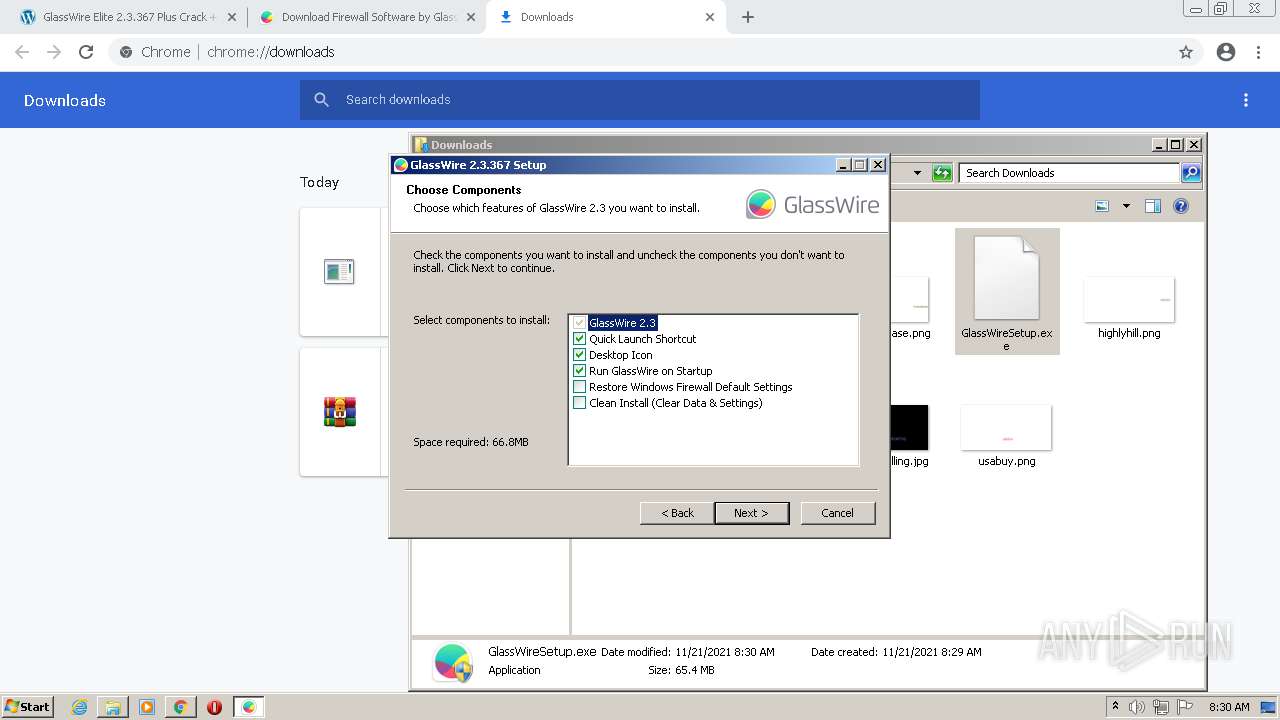Launch Internet Explorer from taskbar
The width and height of the screenshot is (1280, 720).
click(x=79, y=707)
